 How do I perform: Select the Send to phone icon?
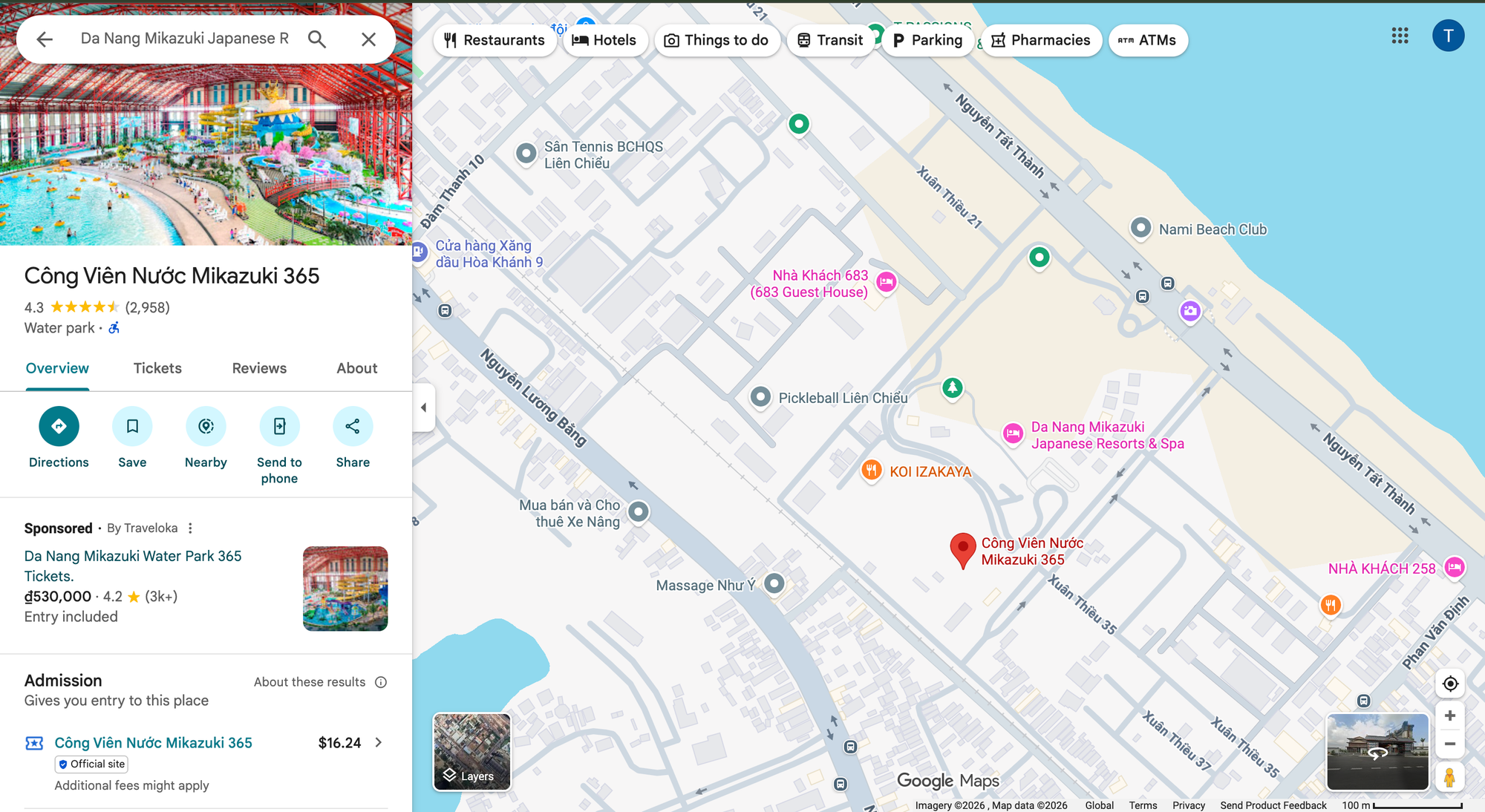[x=279, y=426]
